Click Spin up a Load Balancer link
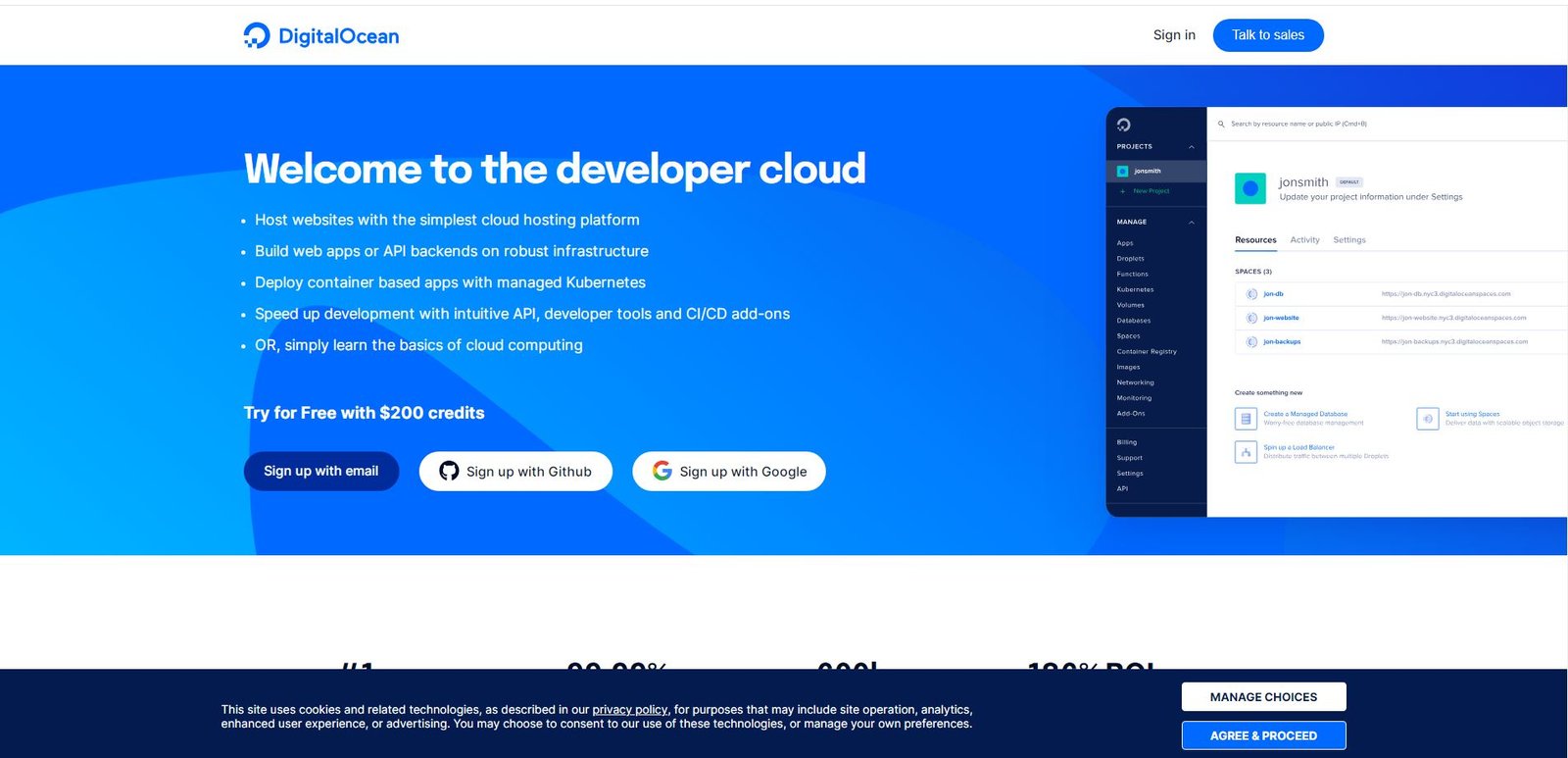 [x=1298, y=447]
